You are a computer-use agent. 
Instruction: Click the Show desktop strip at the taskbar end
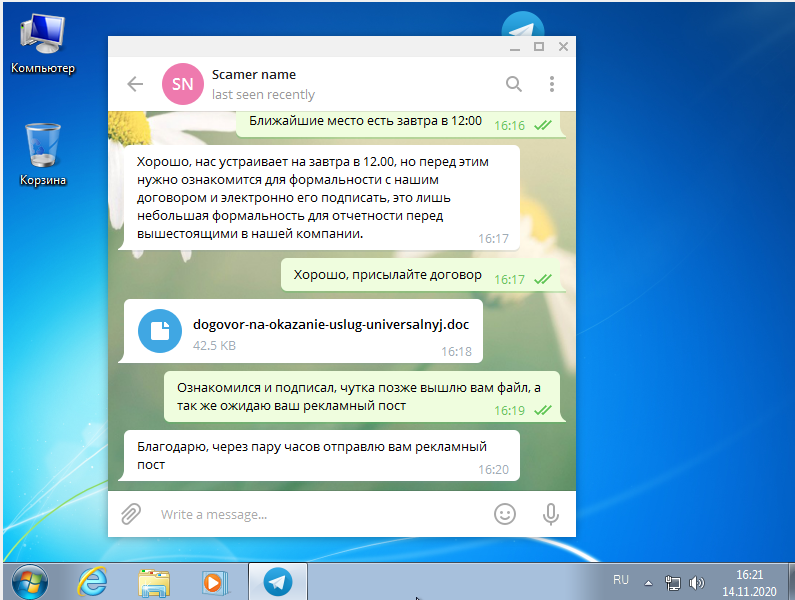(x=791, y=582)
